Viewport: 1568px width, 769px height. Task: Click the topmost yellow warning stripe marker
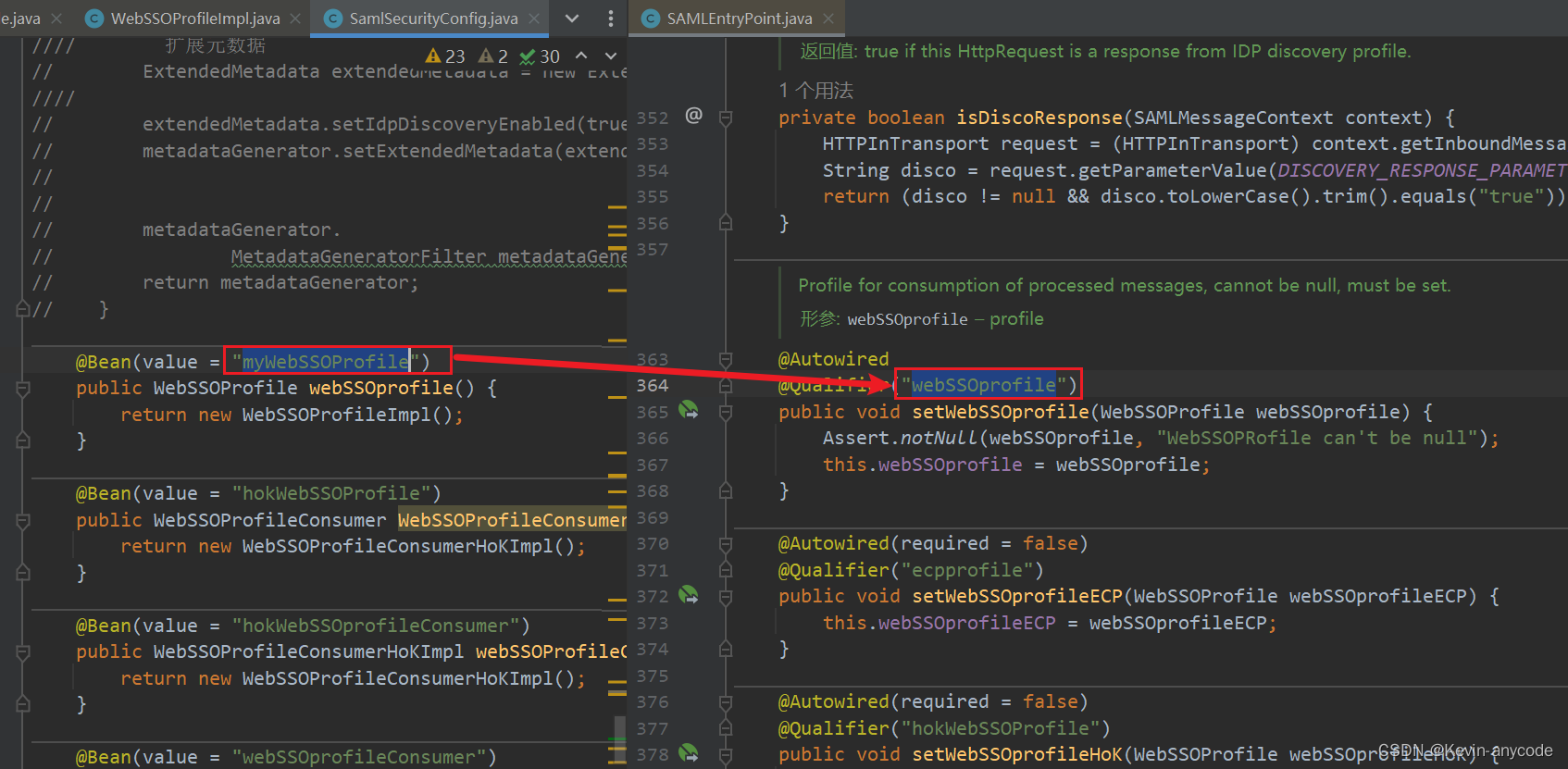tap(617, 208)
